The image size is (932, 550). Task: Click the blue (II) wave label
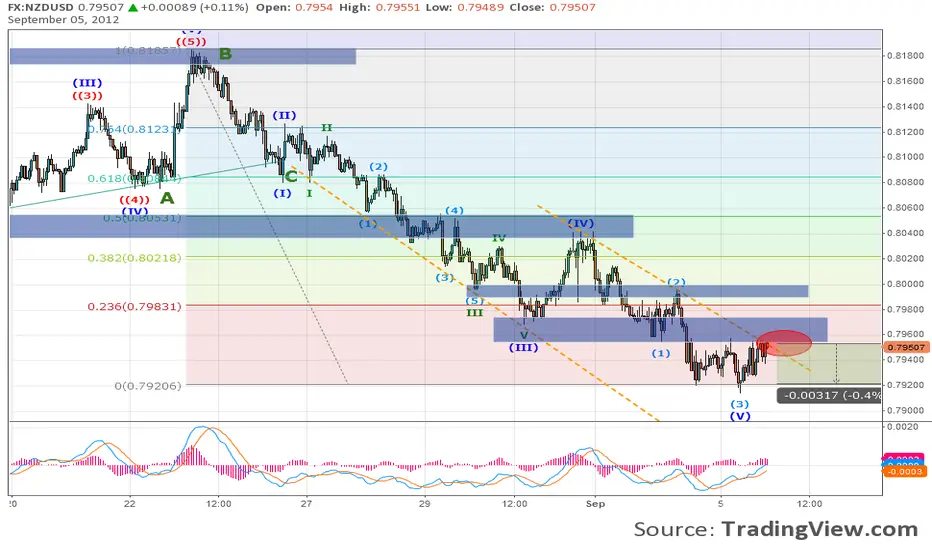[x=284, y=115]
